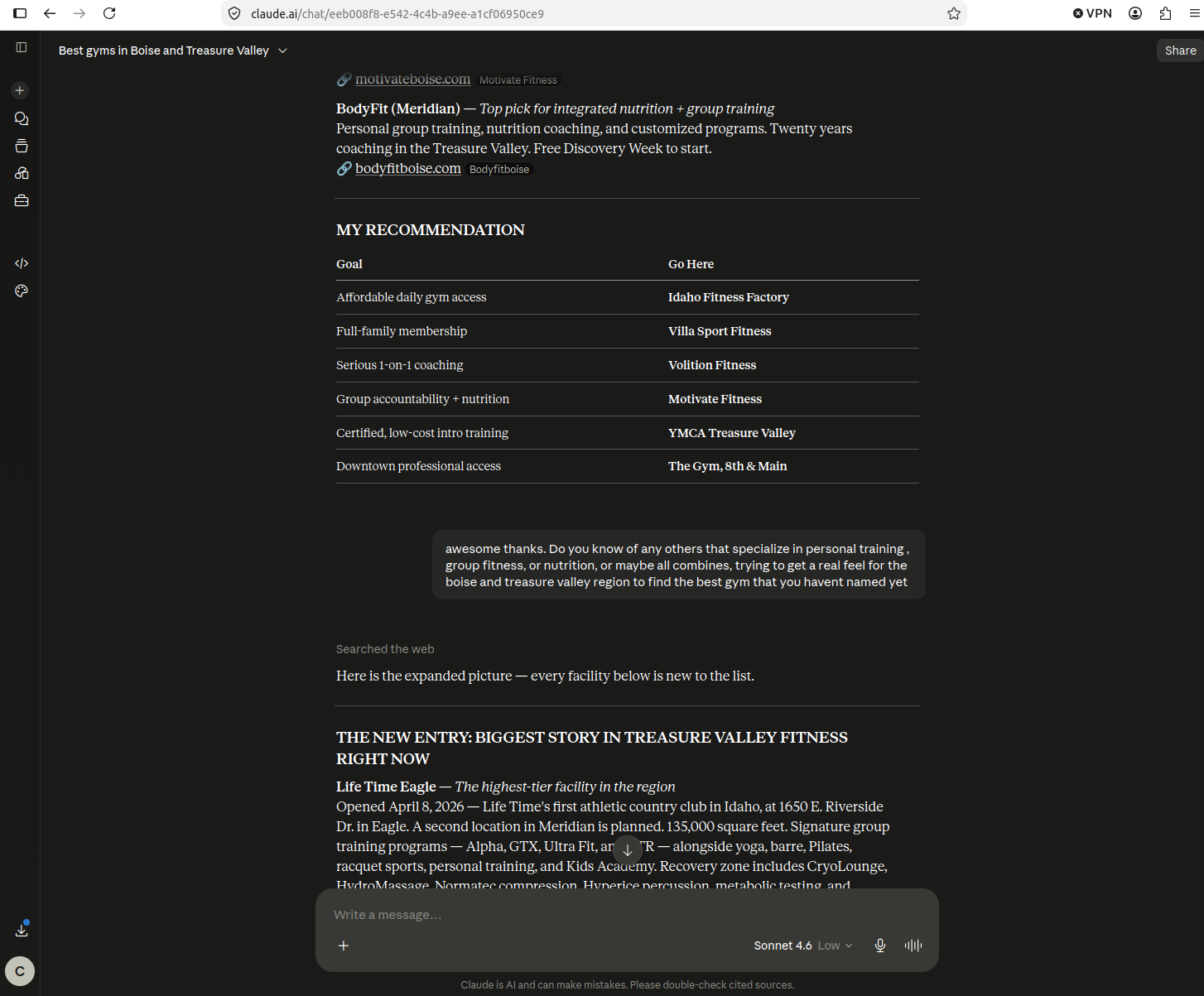Open the Chats list icon
The height and width of the screenshot is (996, 1204).
pos(22,118)
